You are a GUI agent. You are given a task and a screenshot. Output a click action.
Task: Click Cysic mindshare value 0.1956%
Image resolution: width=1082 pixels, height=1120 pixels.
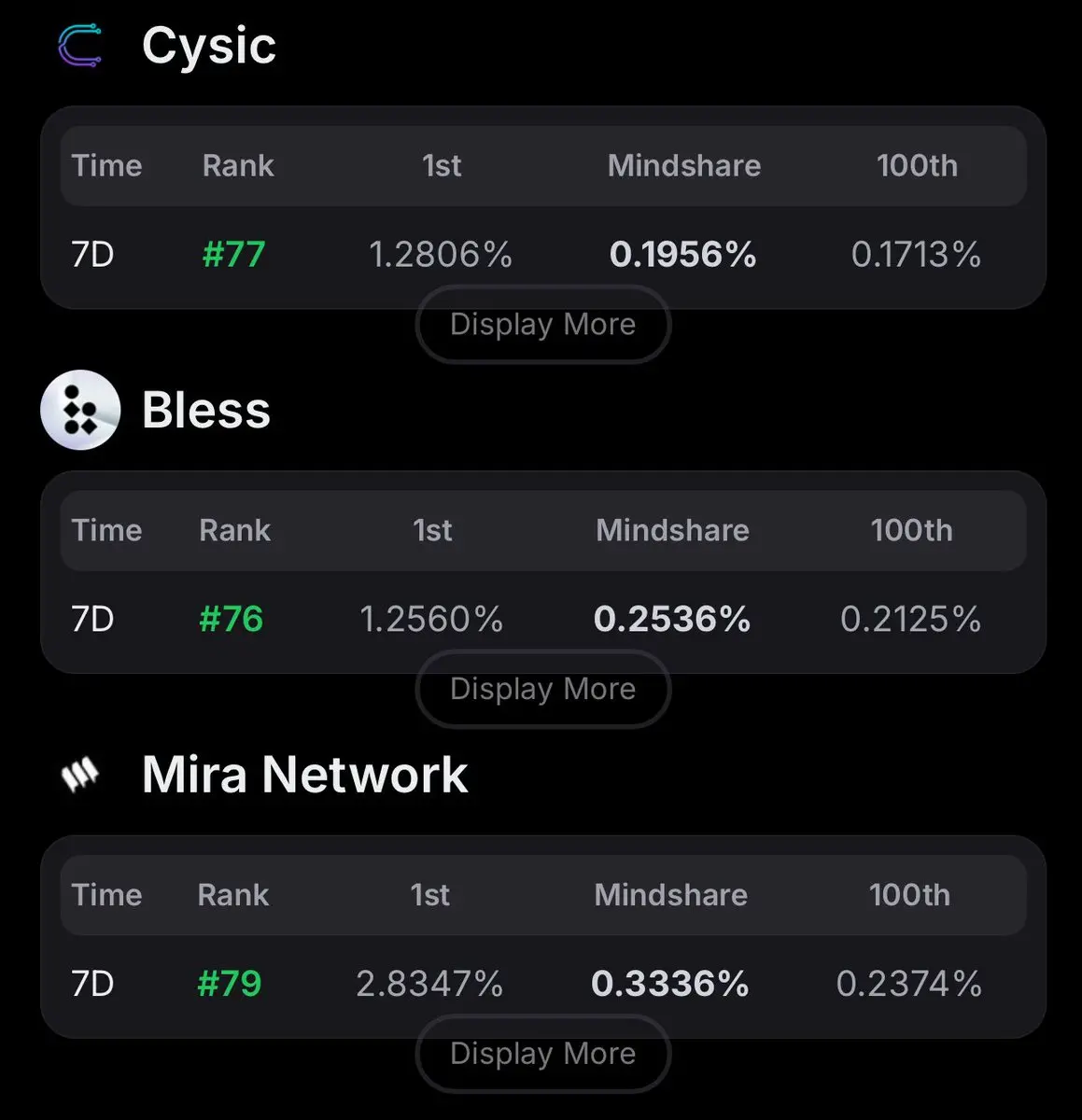coord(682,254)
